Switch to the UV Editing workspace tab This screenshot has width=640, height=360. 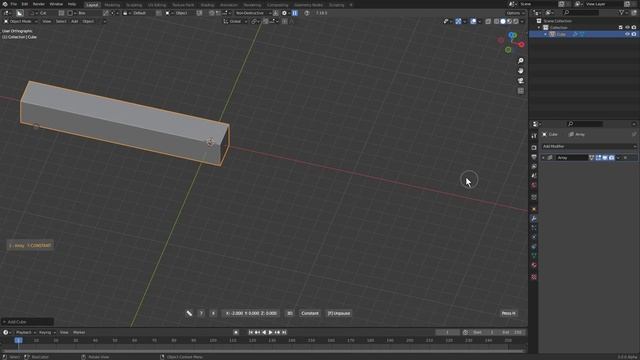click(157, 5)
